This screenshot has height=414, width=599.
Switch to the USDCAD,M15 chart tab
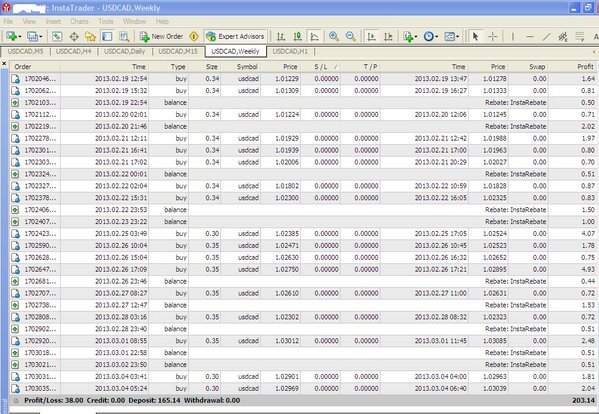point(178,51)
